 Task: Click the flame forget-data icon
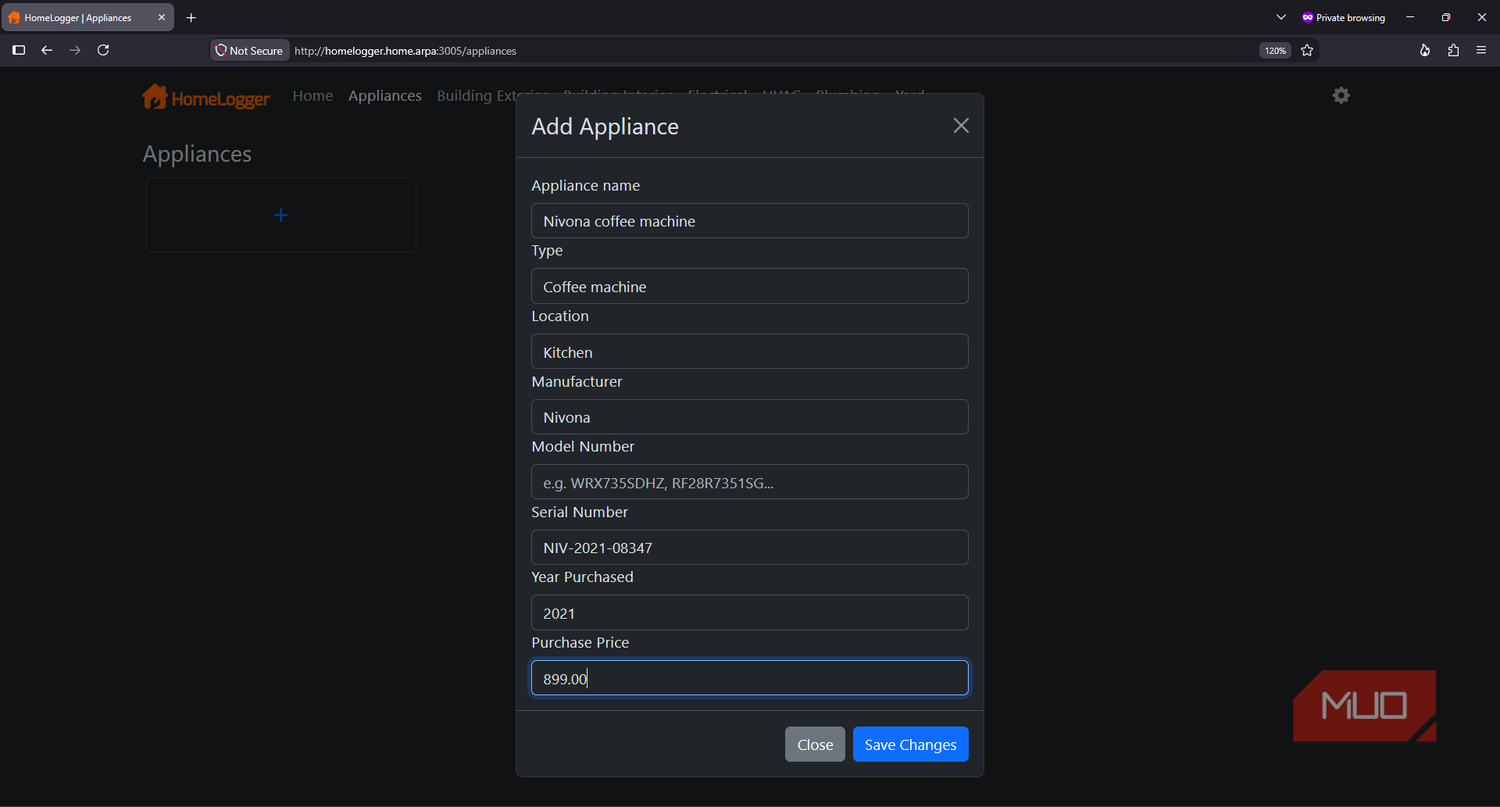tap(1425, 50)
